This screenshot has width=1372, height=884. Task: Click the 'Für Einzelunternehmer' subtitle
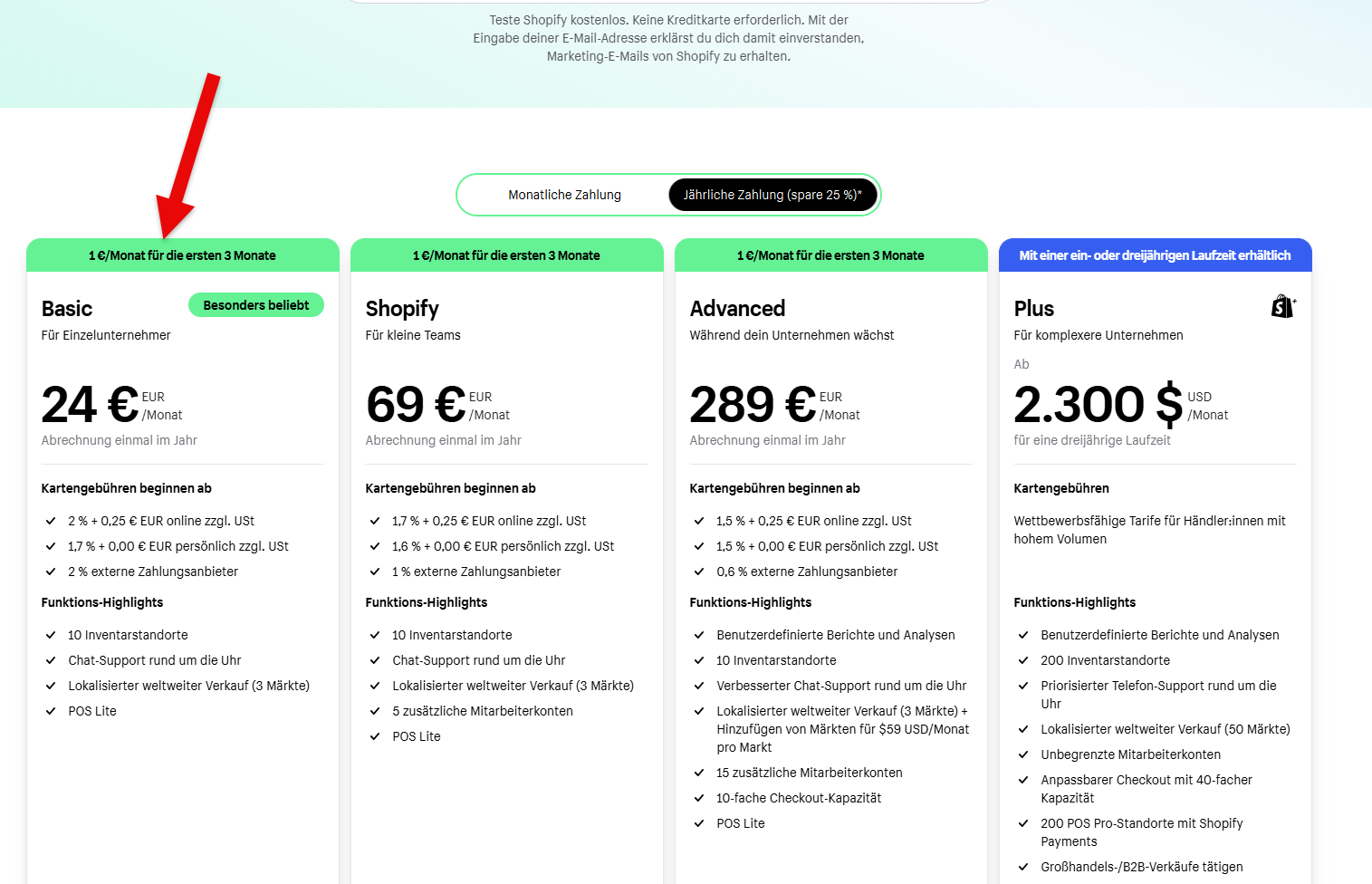tap(106, 335)
